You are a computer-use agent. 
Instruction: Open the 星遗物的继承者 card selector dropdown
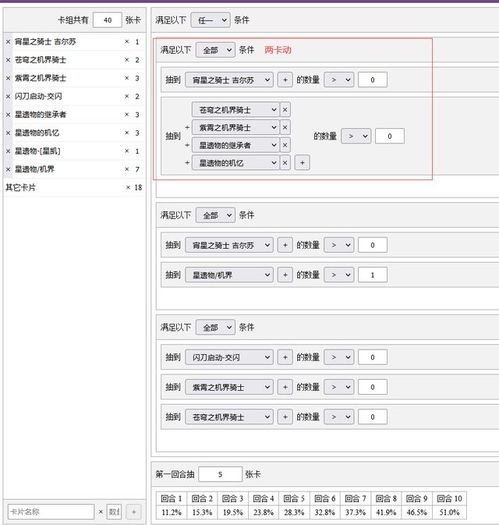click(236, 145)
